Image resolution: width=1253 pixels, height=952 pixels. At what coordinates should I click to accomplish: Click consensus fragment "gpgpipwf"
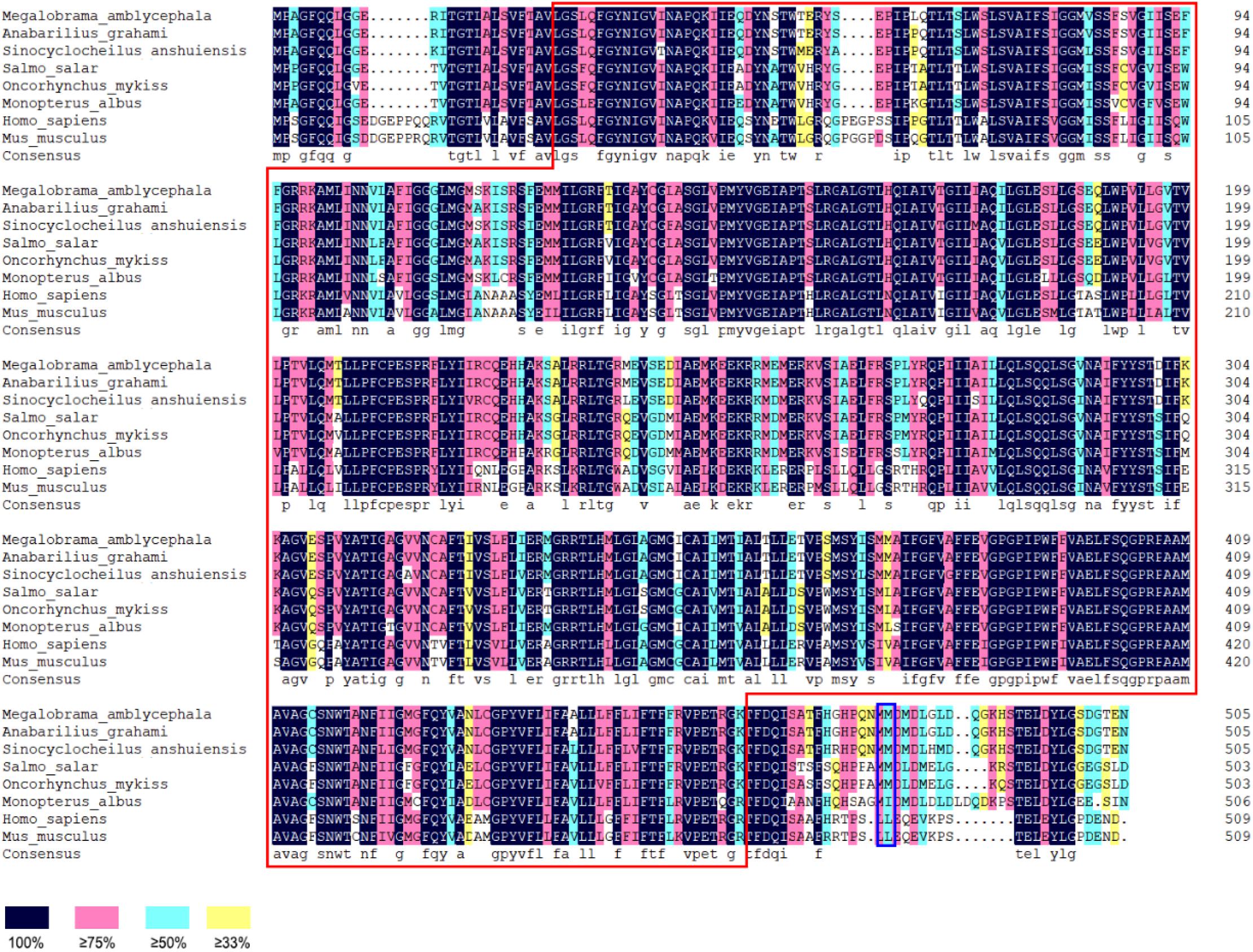(x=1023, y=681)
